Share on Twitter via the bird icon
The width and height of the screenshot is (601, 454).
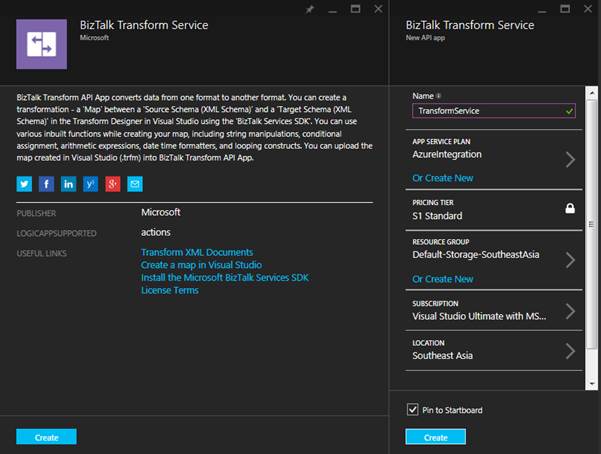(x=24, y=184)
